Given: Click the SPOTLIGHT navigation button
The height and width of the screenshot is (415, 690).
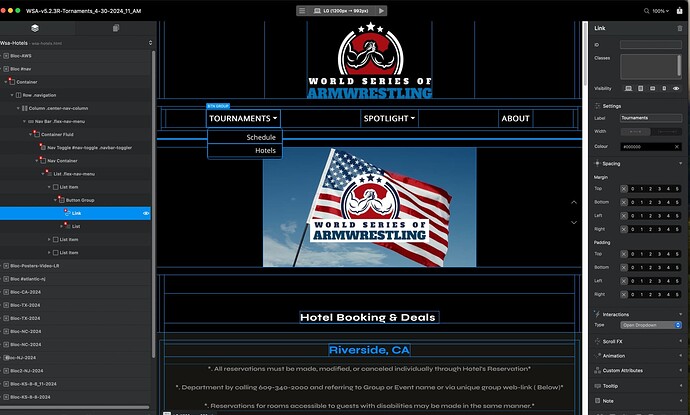Looking at the screenshot, I should 388,118.
